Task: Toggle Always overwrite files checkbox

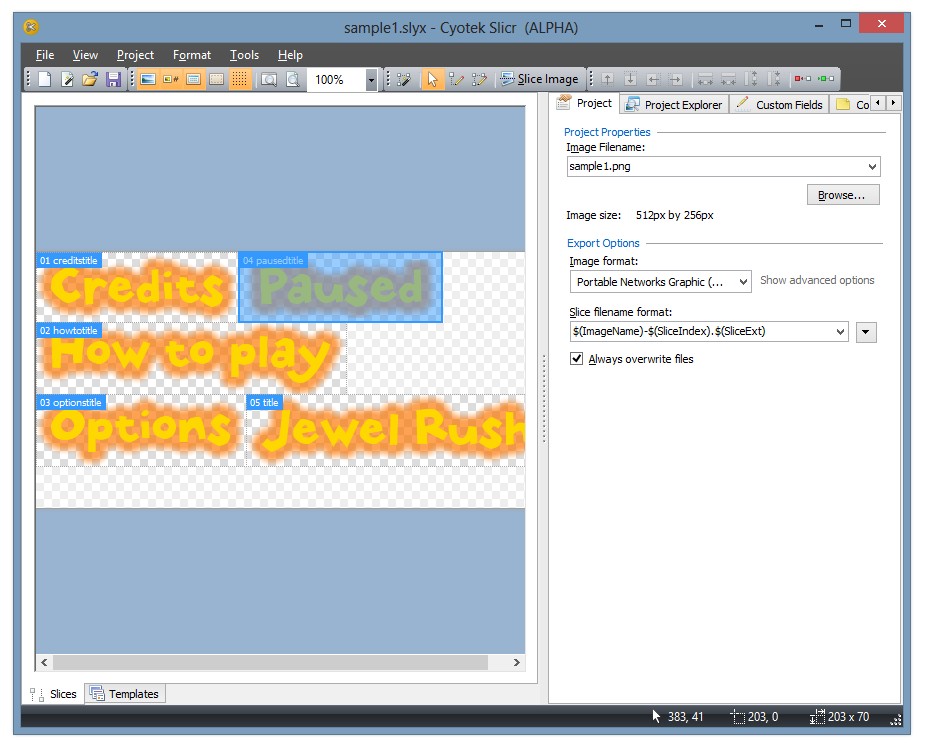Action: pyautogui.click(x=576, y=359)
